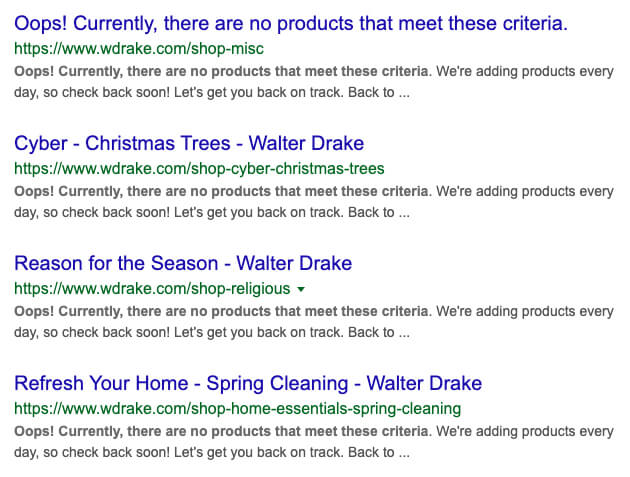
Task: Click the wdrake.com/shop-misc green URL
Action: pos(139,49)
